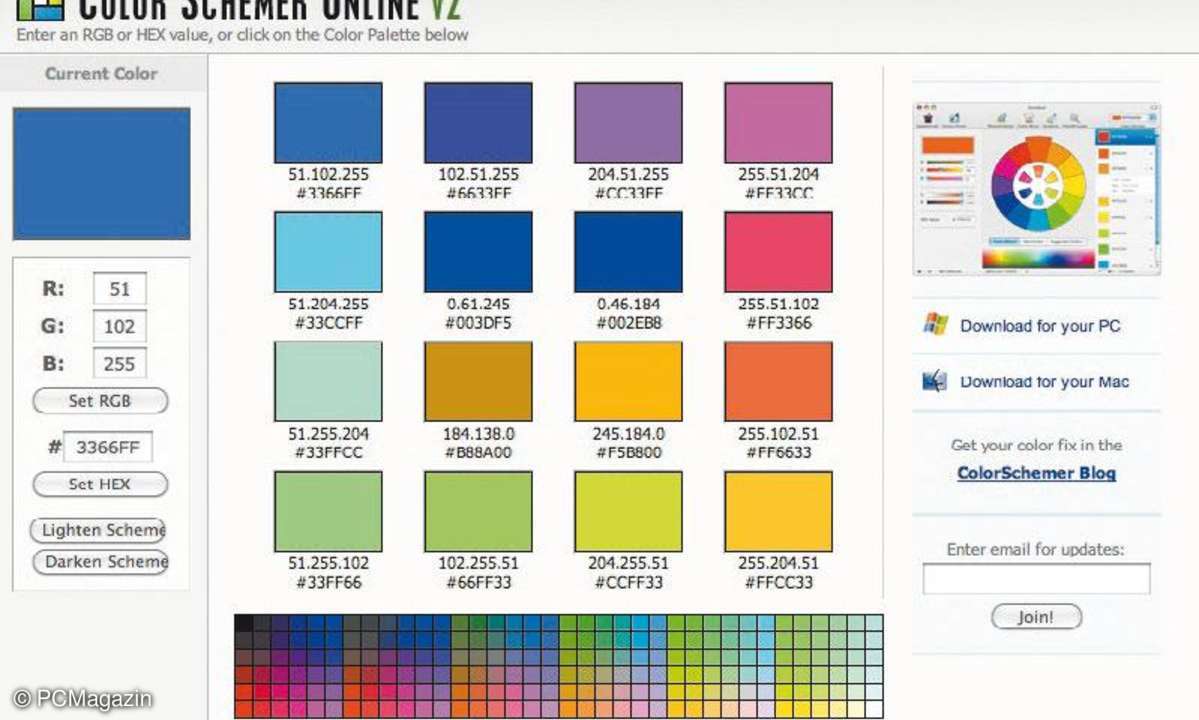The height and width of the screenshot is (720, 1199).
Task: Click the HEX value field showing 3366FF
Action: pos(107,447)
